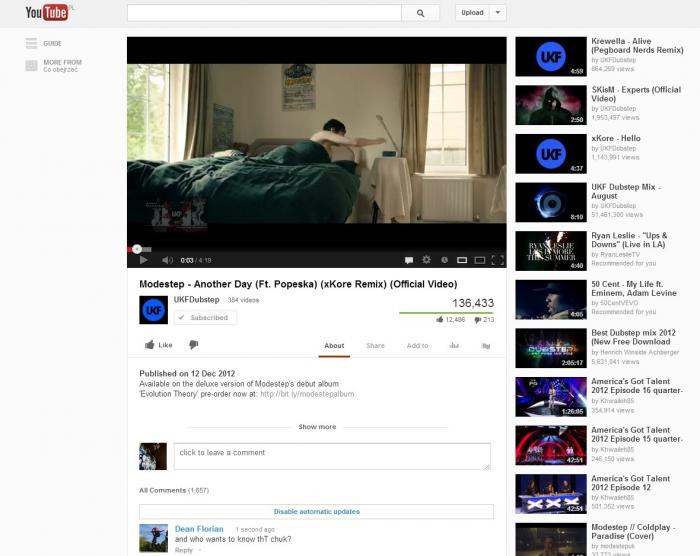Screen dimensions: 700x556
Task: Open UKFDubstep channel name link
Action: pyautogui.click(x=196, y=299)
